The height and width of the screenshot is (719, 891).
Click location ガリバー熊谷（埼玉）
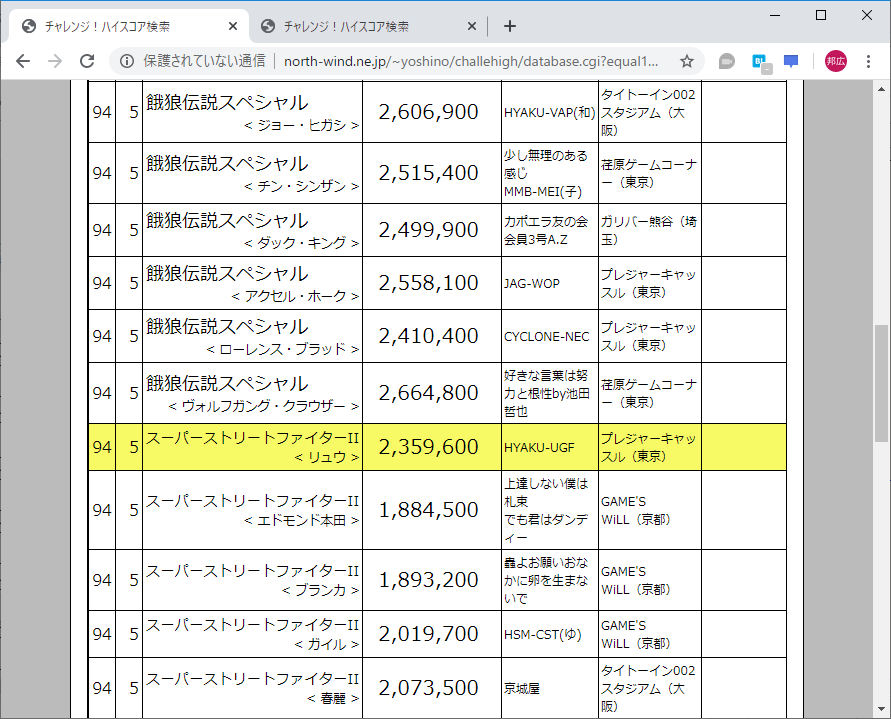click(x=649, y=230)
